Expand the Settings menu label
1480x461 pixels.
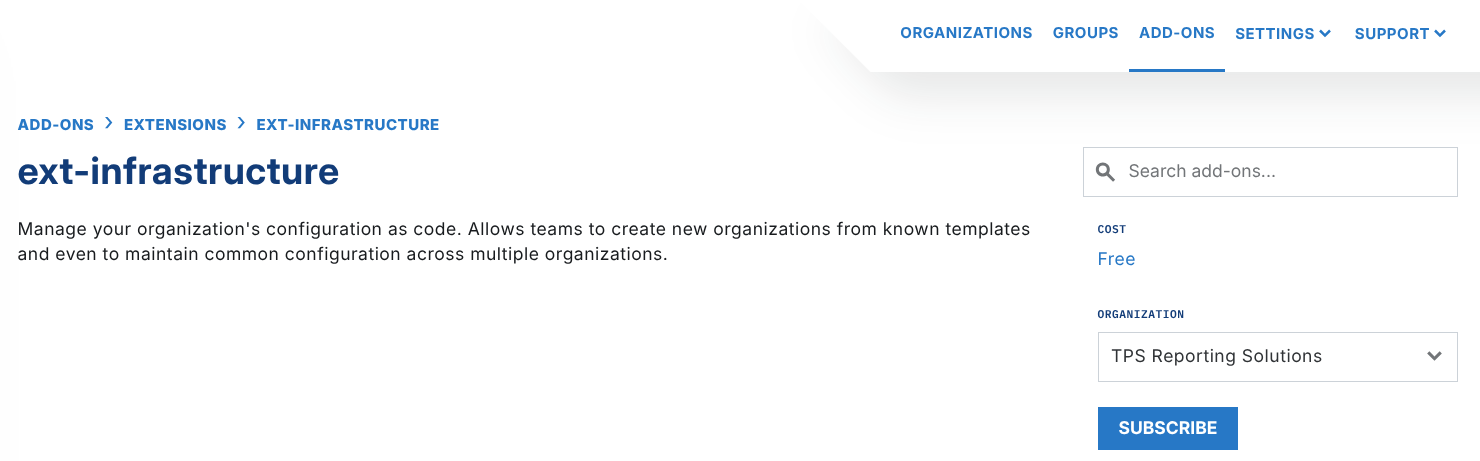point(1274,33)
